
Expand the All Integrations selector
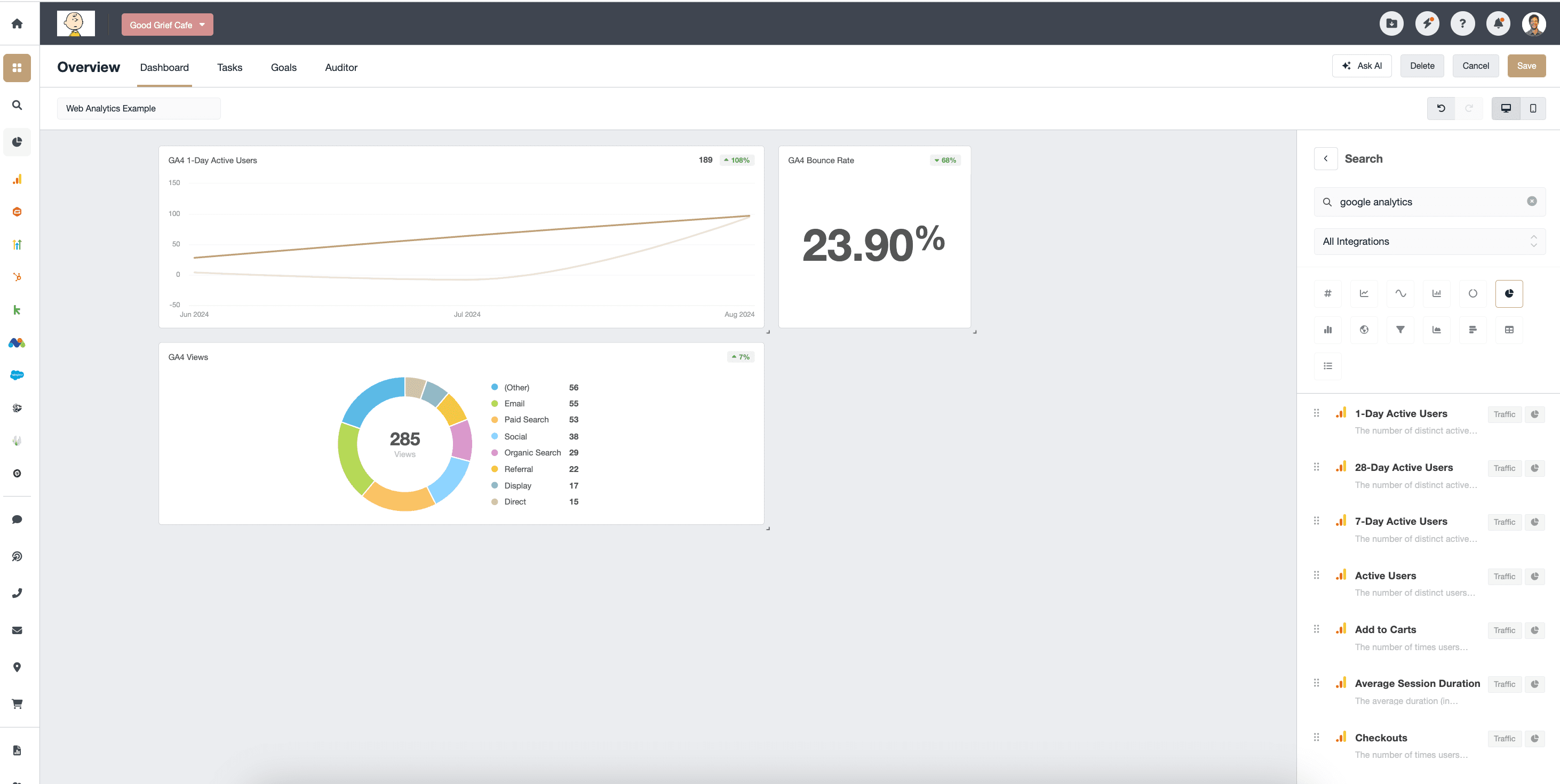tap(1429, 242)
